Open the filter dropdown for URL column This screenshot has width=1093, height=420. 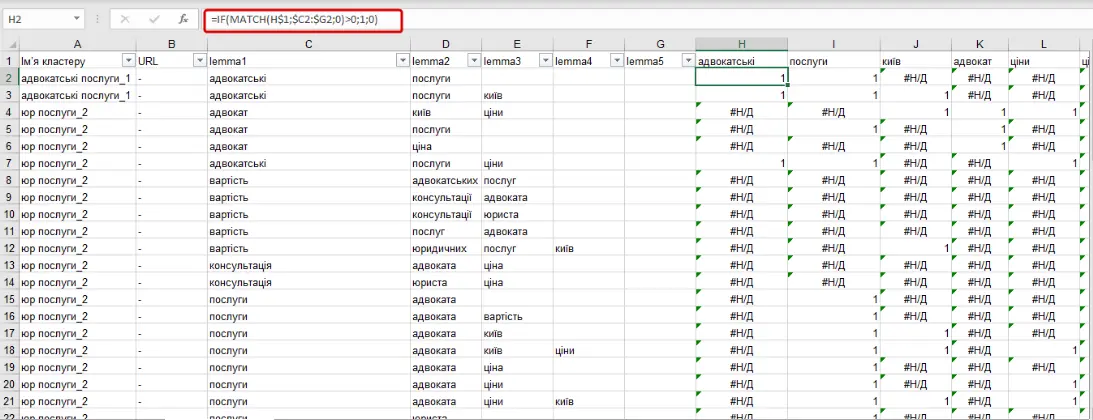coord(199,61)
